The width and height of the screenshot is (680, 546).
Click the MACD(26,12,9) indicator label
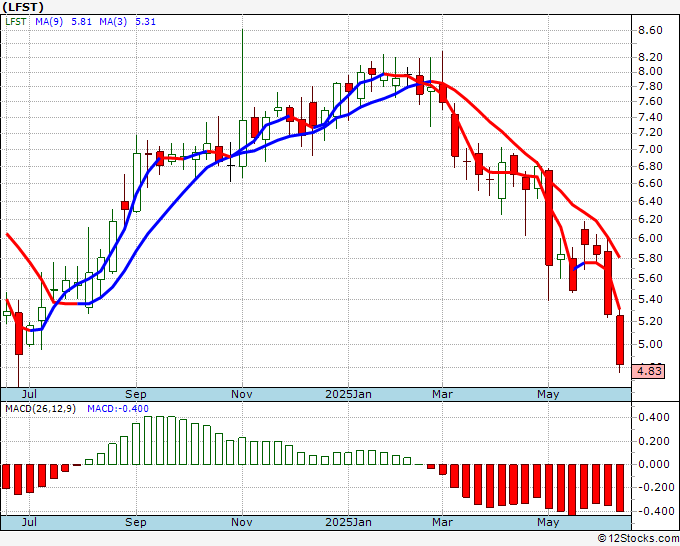[40, 409]
